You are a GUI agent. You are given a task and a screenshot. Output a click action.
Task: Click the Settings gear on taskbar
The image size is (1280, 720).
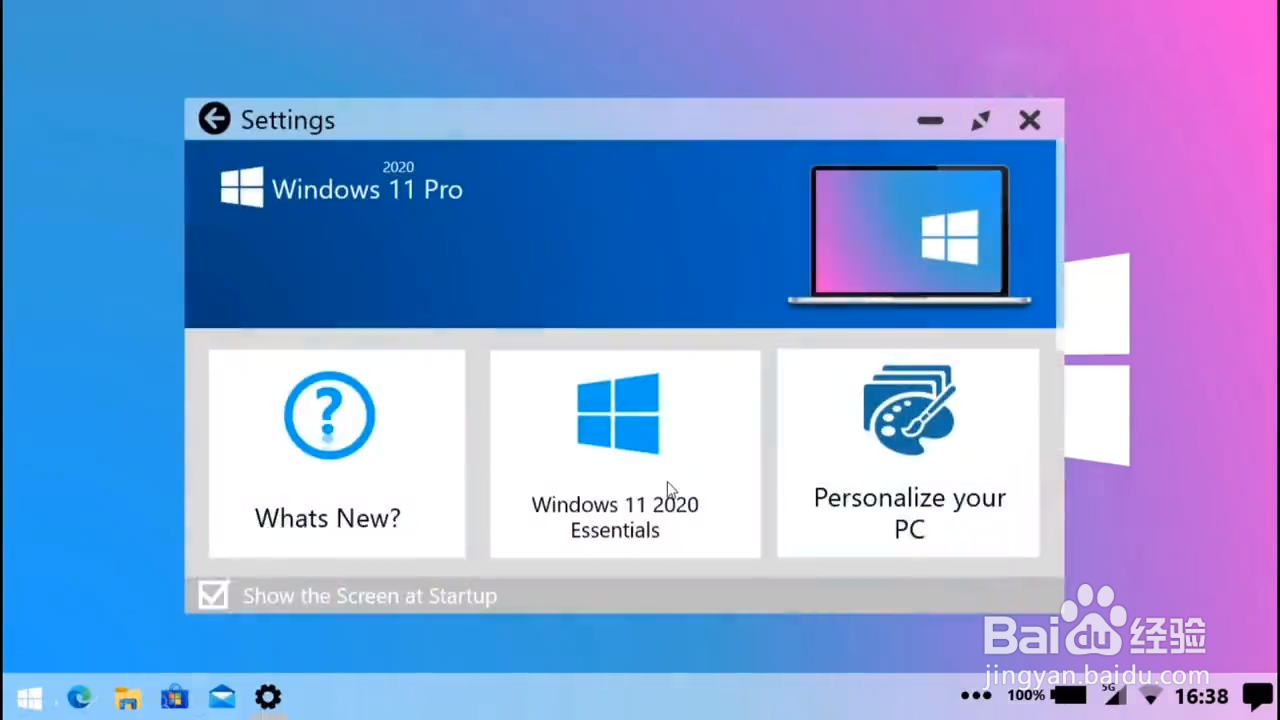(x=268, y=697)
